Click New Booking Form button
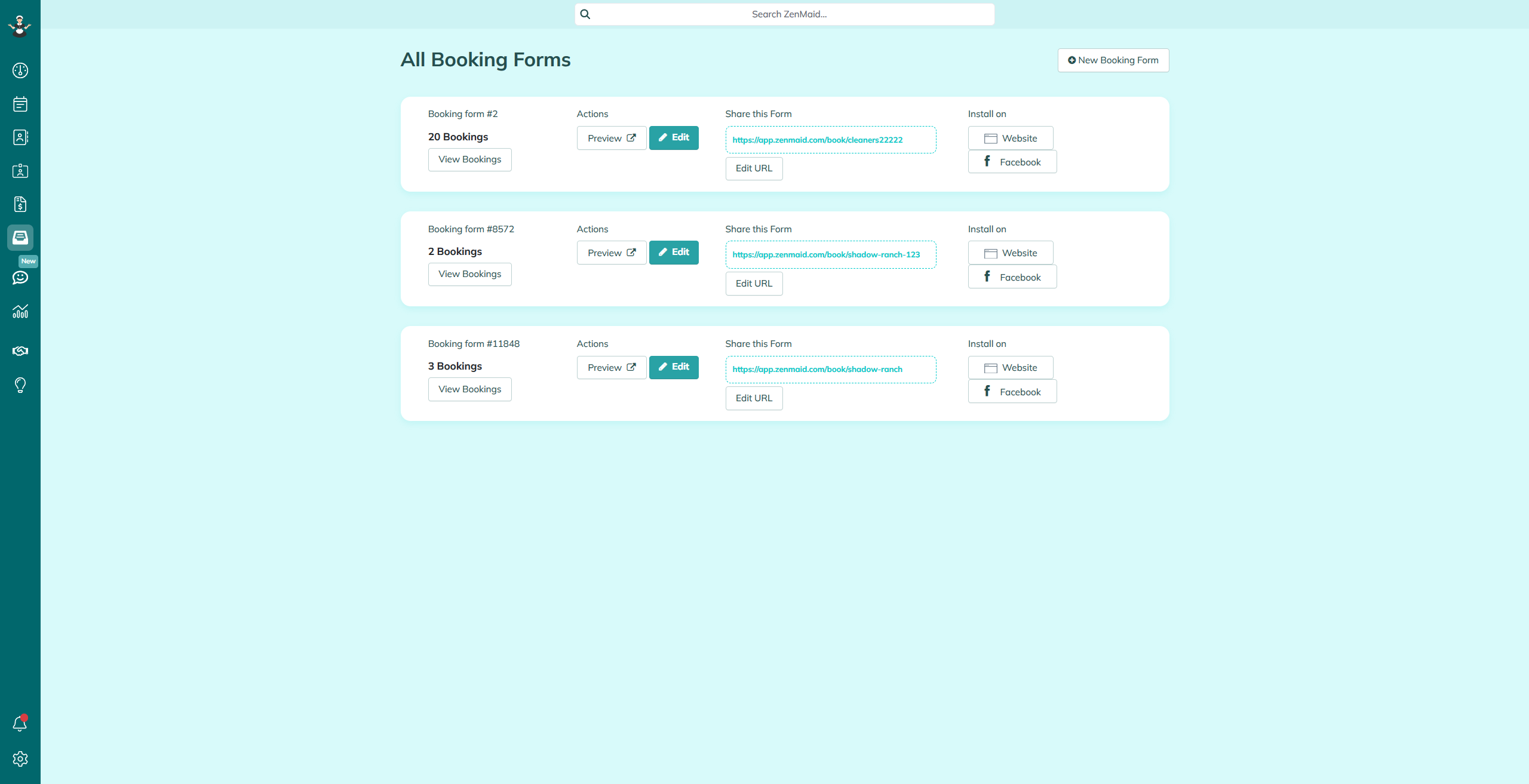The width and height of the screenshot is (1529, 784). click(x=1113, y=60)
